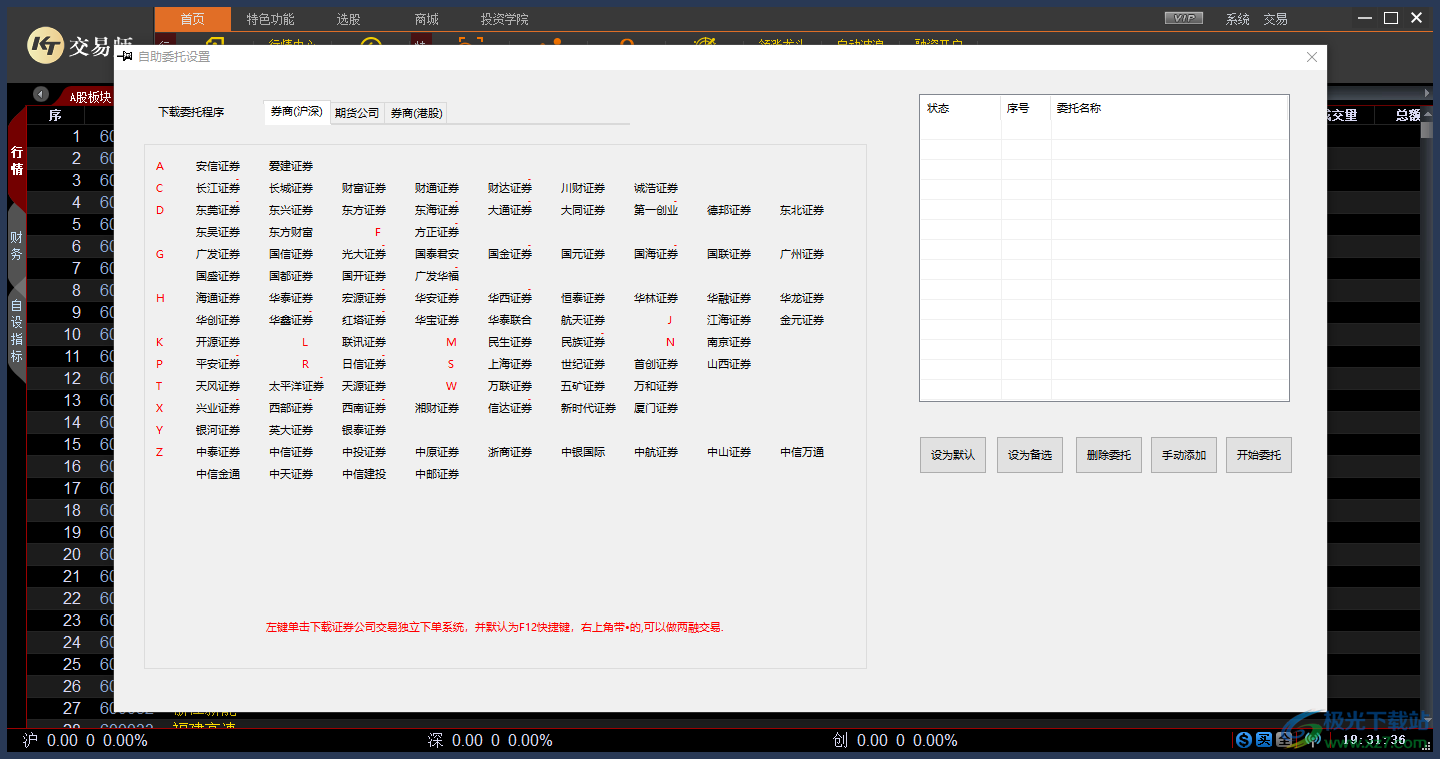Select 长江证券 broker link

pos(218,188)
